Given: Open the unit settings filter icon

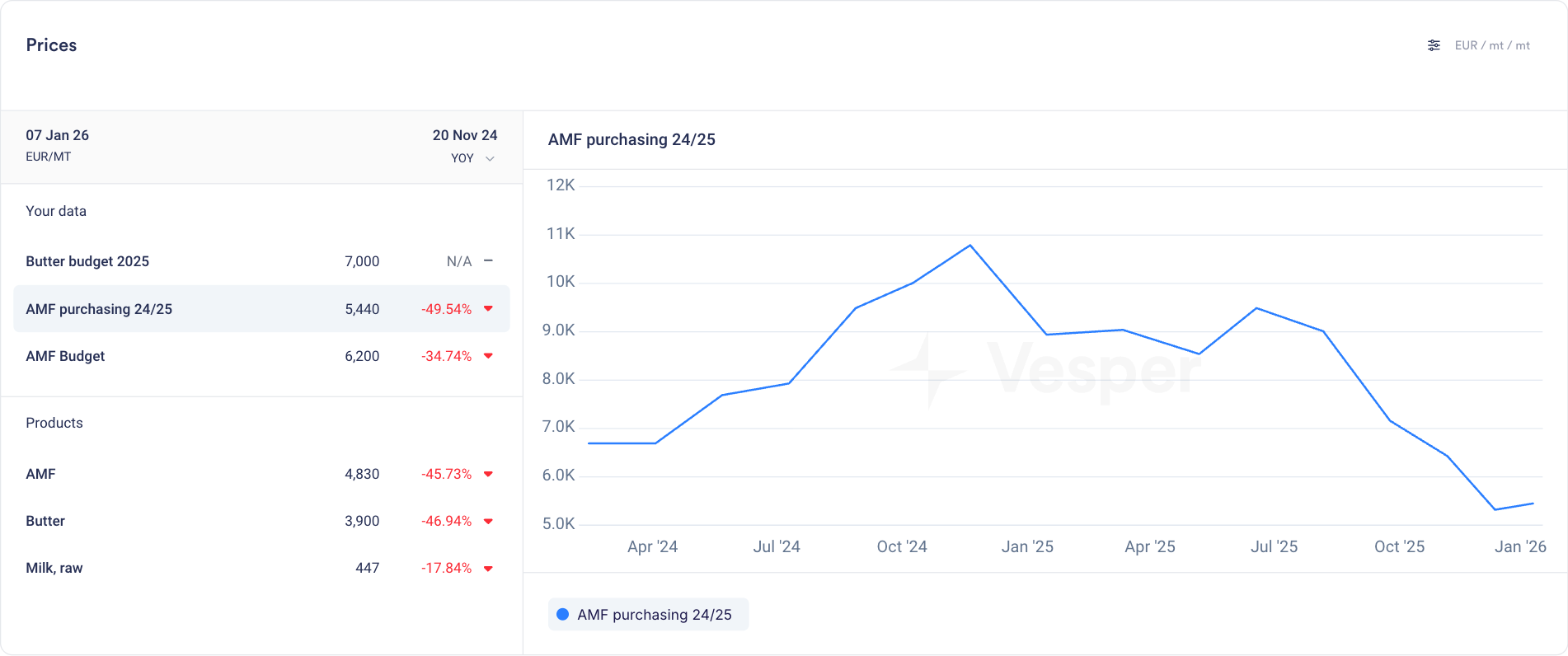Looking at the screenshot, I should tap(1434, 45).
